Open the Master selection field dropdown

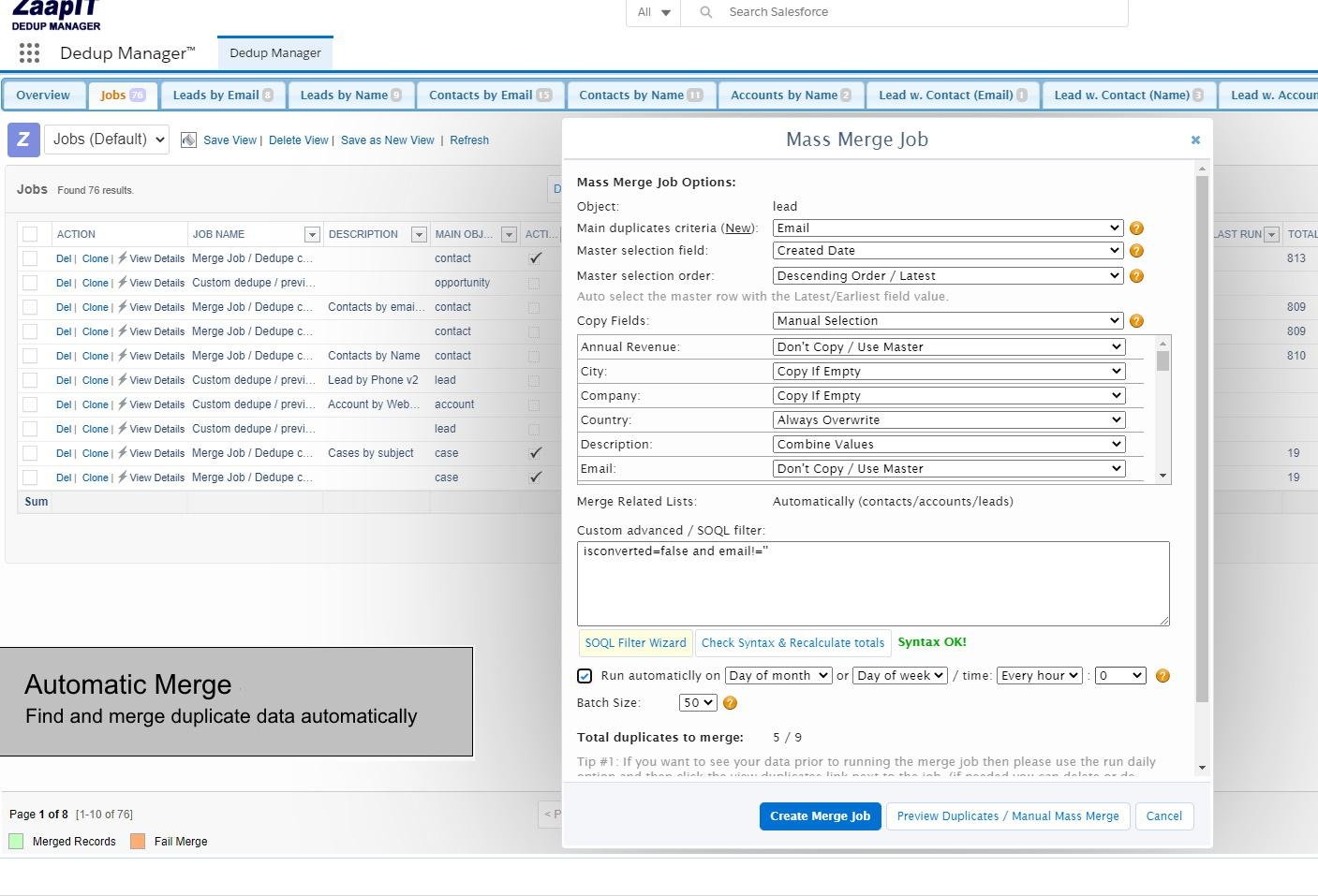948,251
